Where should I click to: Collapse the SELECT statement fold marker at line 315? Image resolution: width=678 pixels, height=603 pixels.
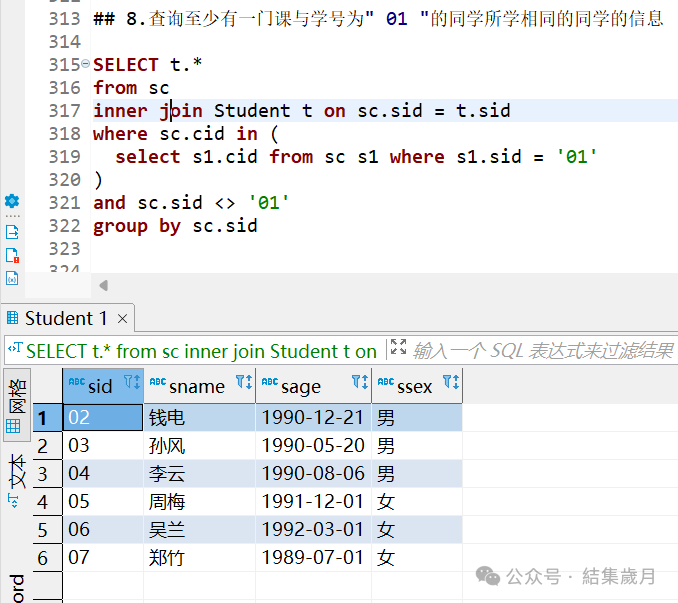pyautogui.click(x=86, y=64)
